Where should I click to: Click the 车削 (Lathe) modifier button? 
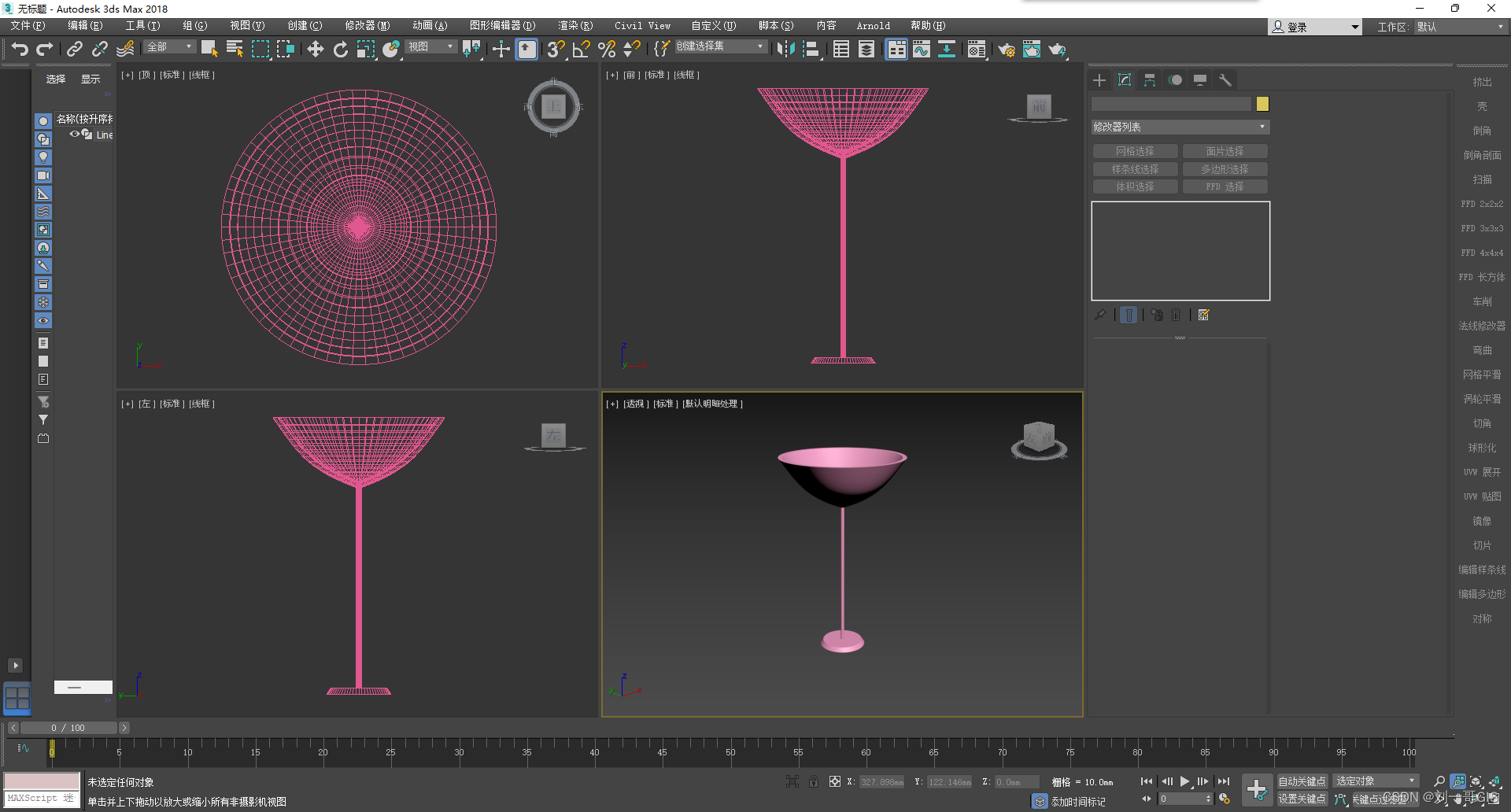click(x=1482, y=301)
